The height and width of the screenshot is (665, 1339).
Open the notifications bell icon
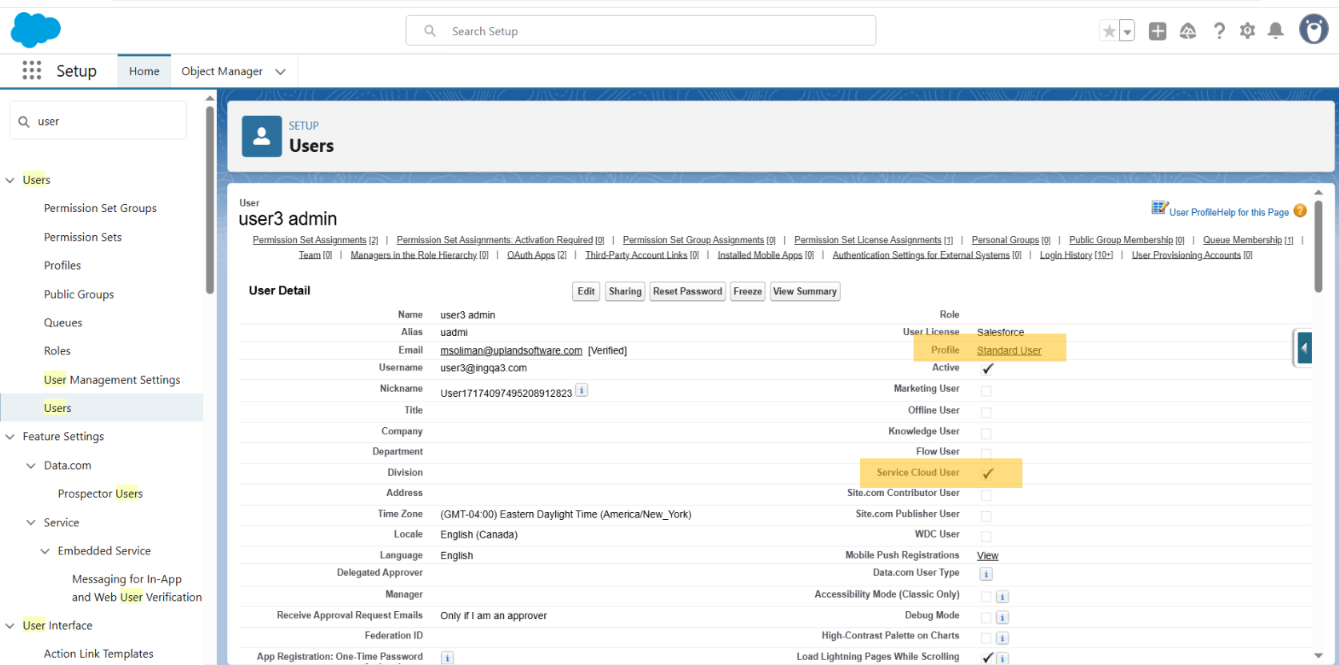click(x=1275, y=31)
